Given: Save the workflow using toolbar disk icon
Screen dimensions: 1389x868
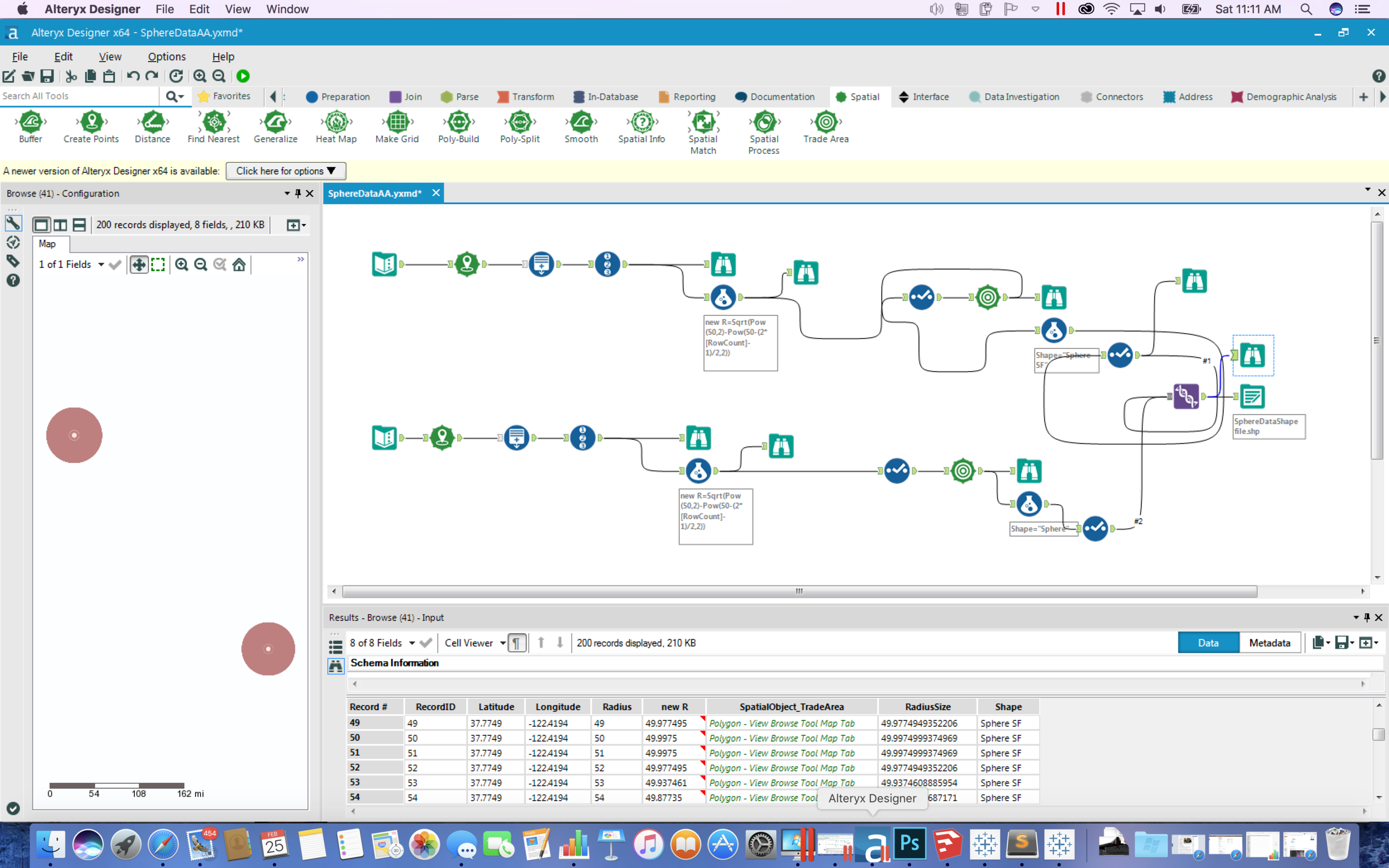Looking at the screenshot, I should [x=47, y=76].
